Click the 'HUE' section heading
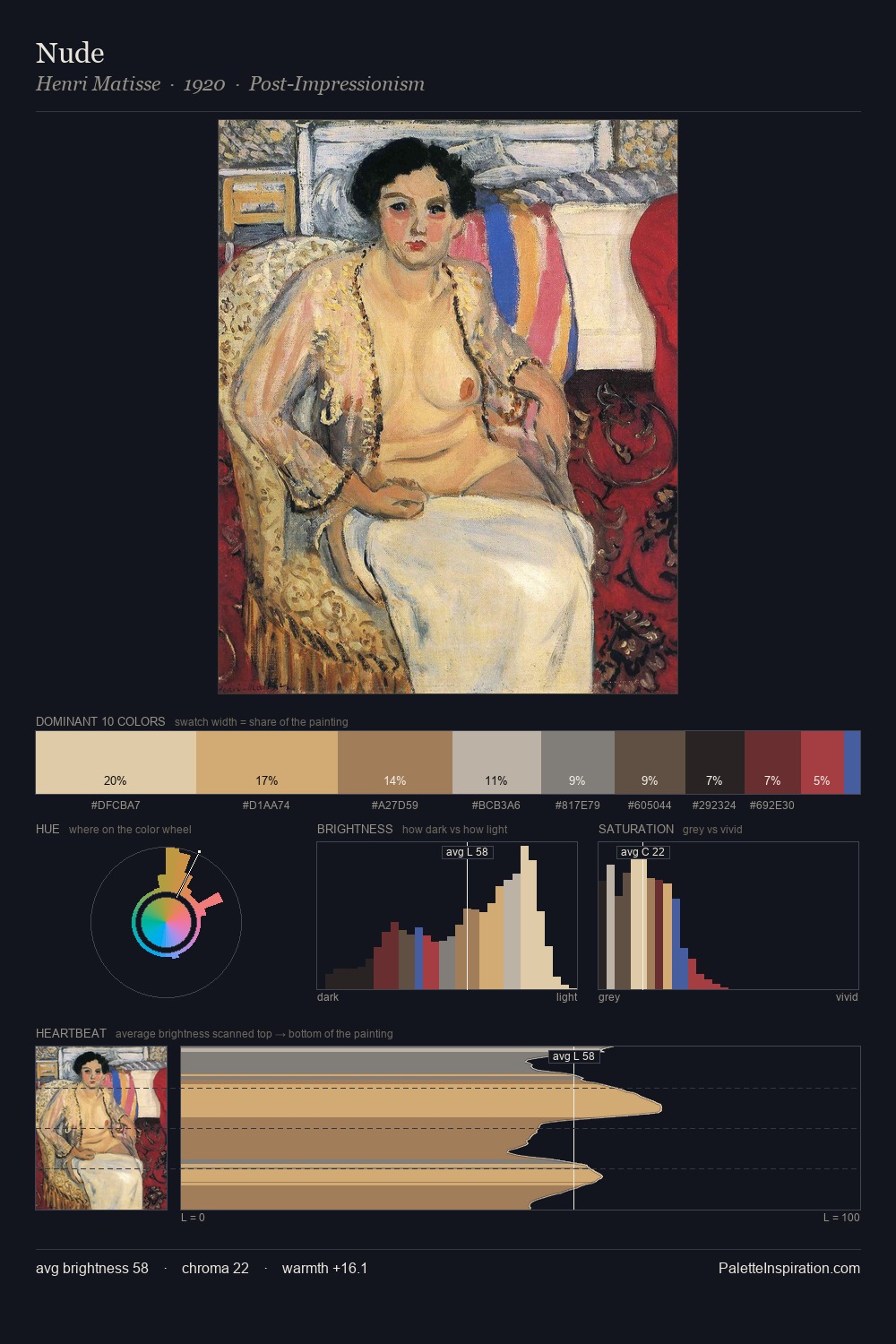The height and width of the screenshot is (1344, 896). [47, 829]
